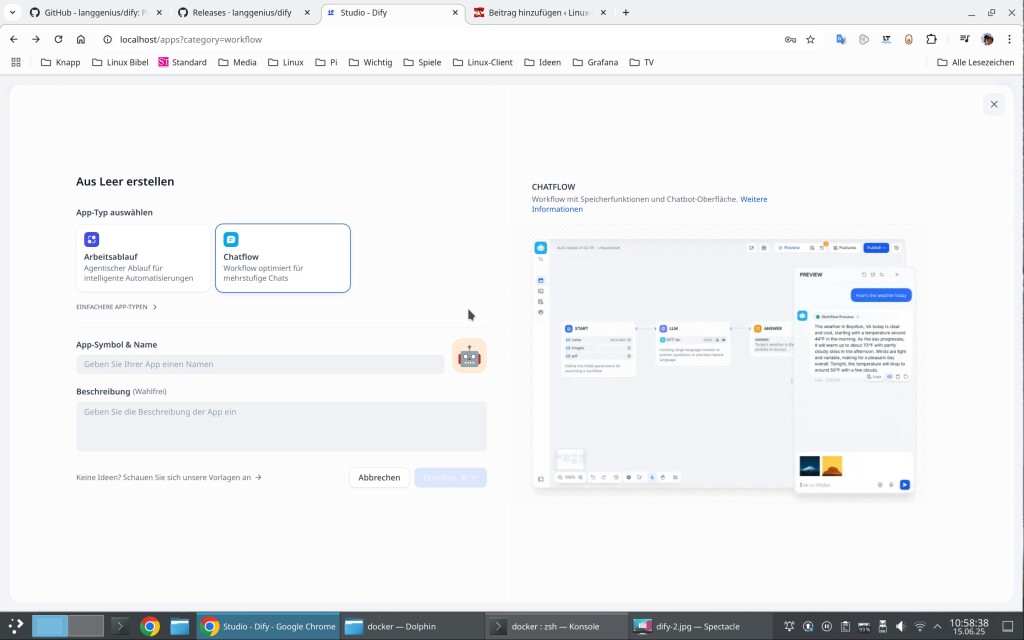The height and width of the screenshot is (640, 1024).
Task: Open the templates link under Keine Ideen
Action: pos(169,478)
